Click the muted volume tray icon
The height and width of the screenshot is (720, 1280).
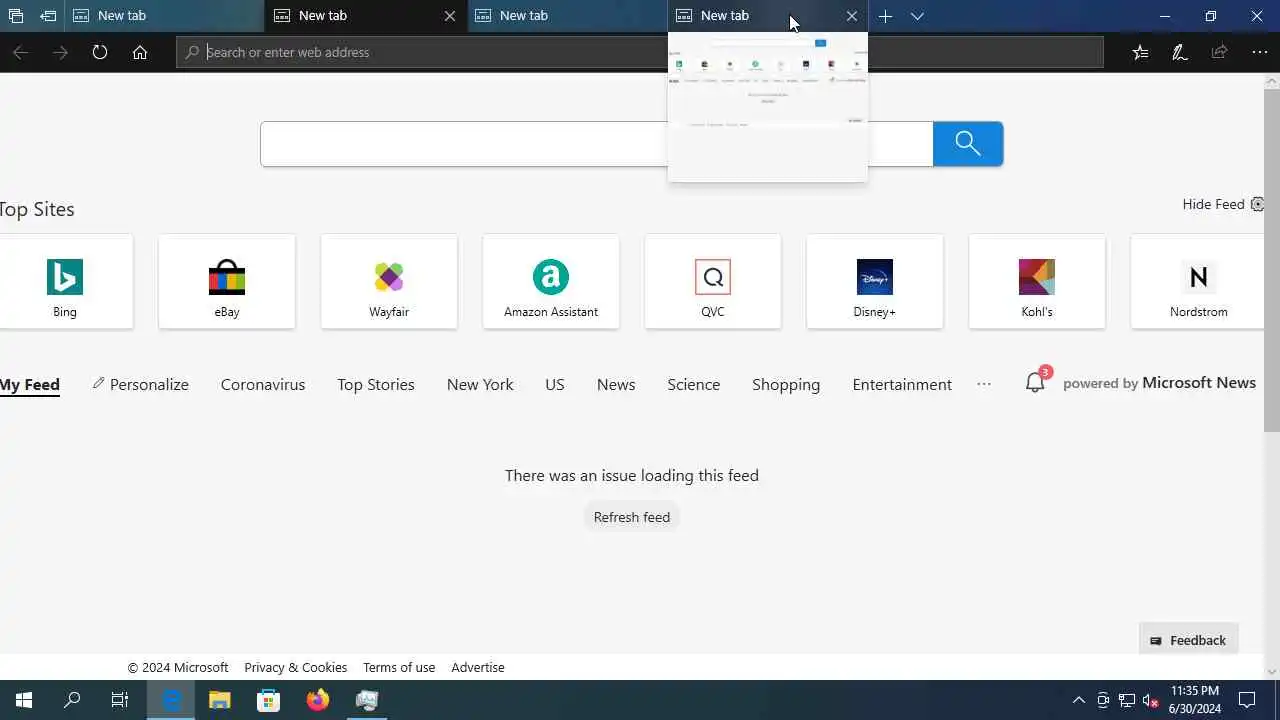coord(1151,700)
